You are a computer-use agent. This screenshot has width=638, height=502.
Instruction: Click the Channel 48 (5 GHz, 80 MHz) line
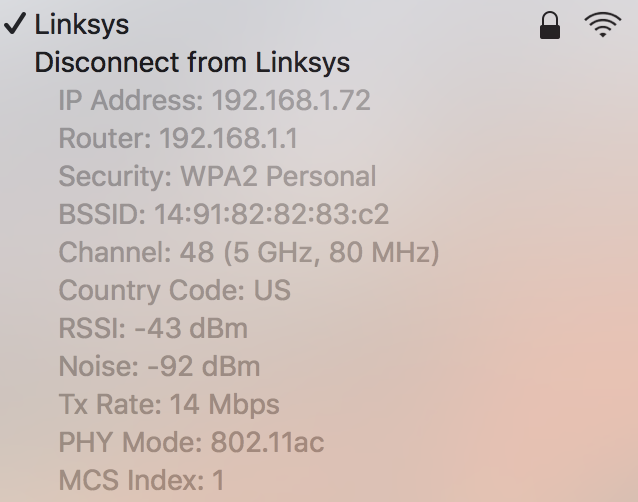[x=249, y=252]
